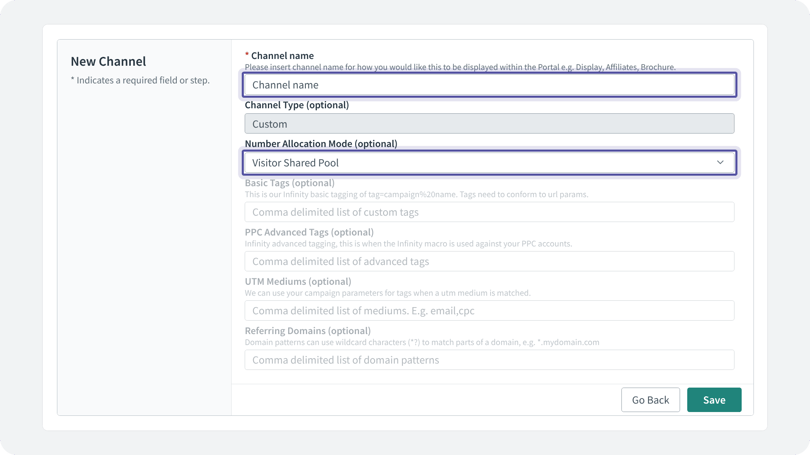Viewport: 810px width, 455px height.
Task: Click the New Channel heading
Action: (x=108, y=61)
